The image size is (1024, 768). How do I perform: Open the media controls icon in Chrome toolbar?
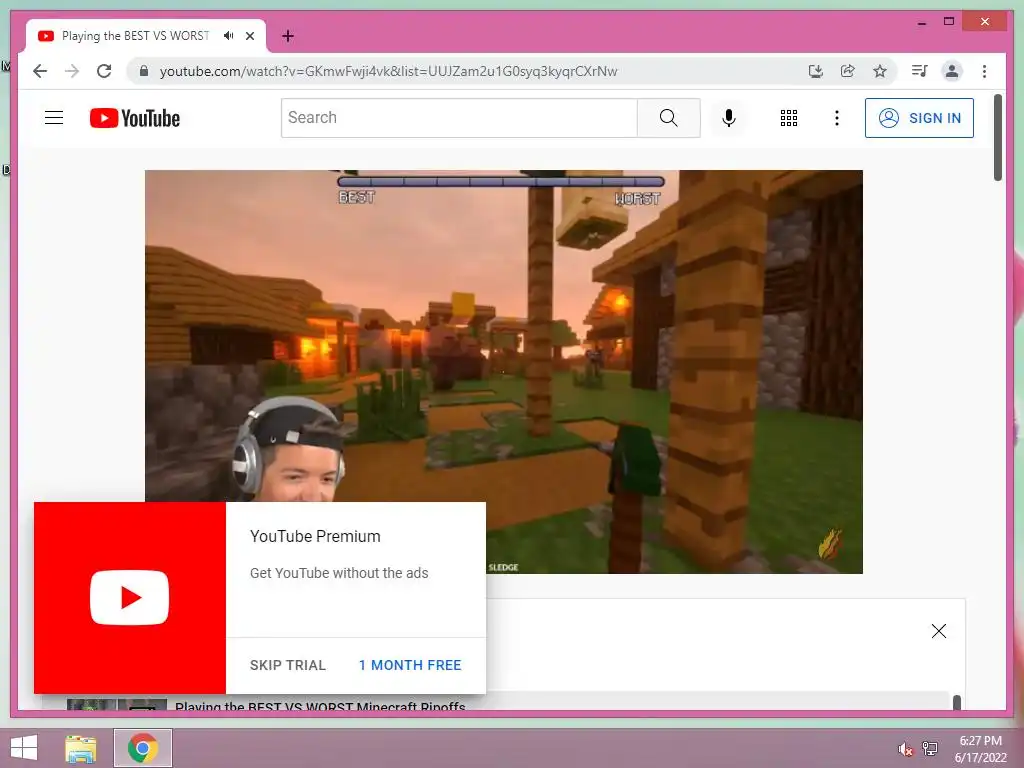pos(919,71)
